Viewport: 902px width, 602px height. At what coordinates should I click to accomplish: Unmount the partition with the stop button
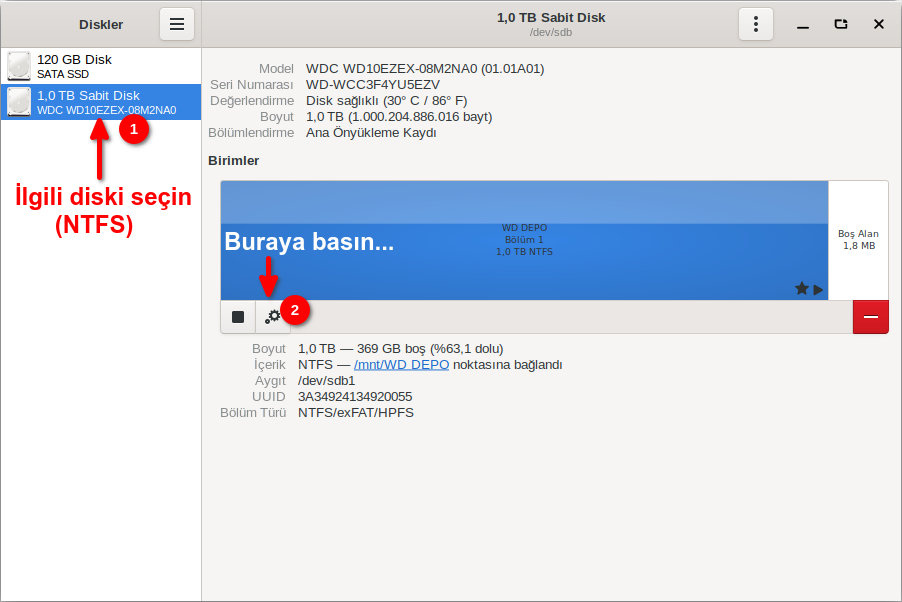238,317
